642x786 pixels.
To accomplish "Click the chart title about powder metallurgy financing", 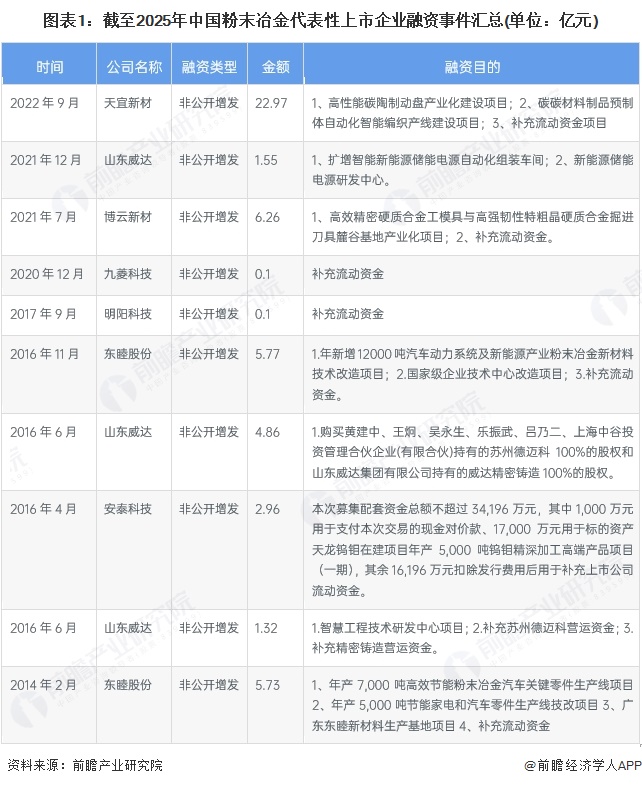I will tap(321, 19).
